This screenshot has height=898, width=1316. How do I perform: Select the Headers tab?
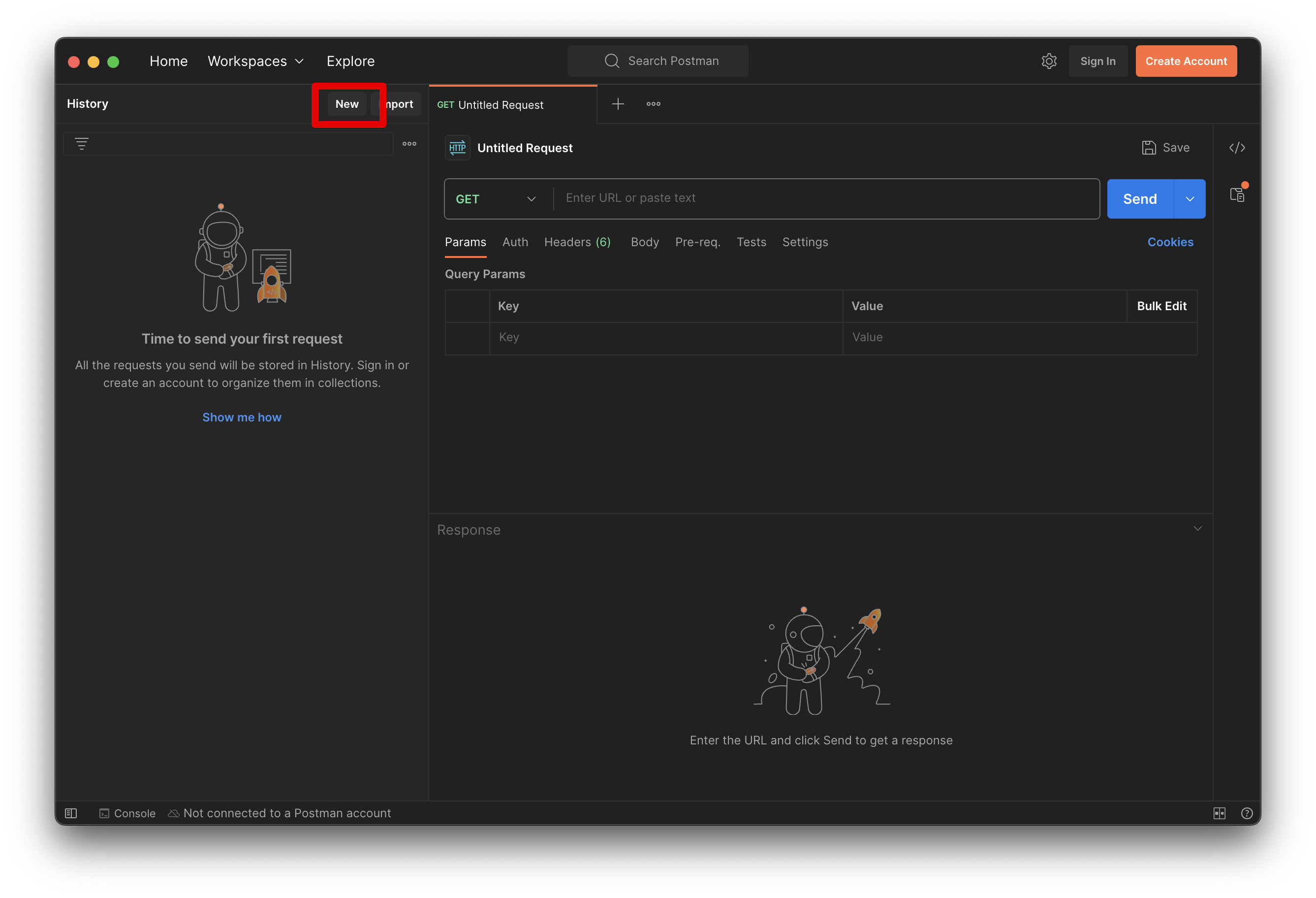pyautogui.click(x=577, y=241)
